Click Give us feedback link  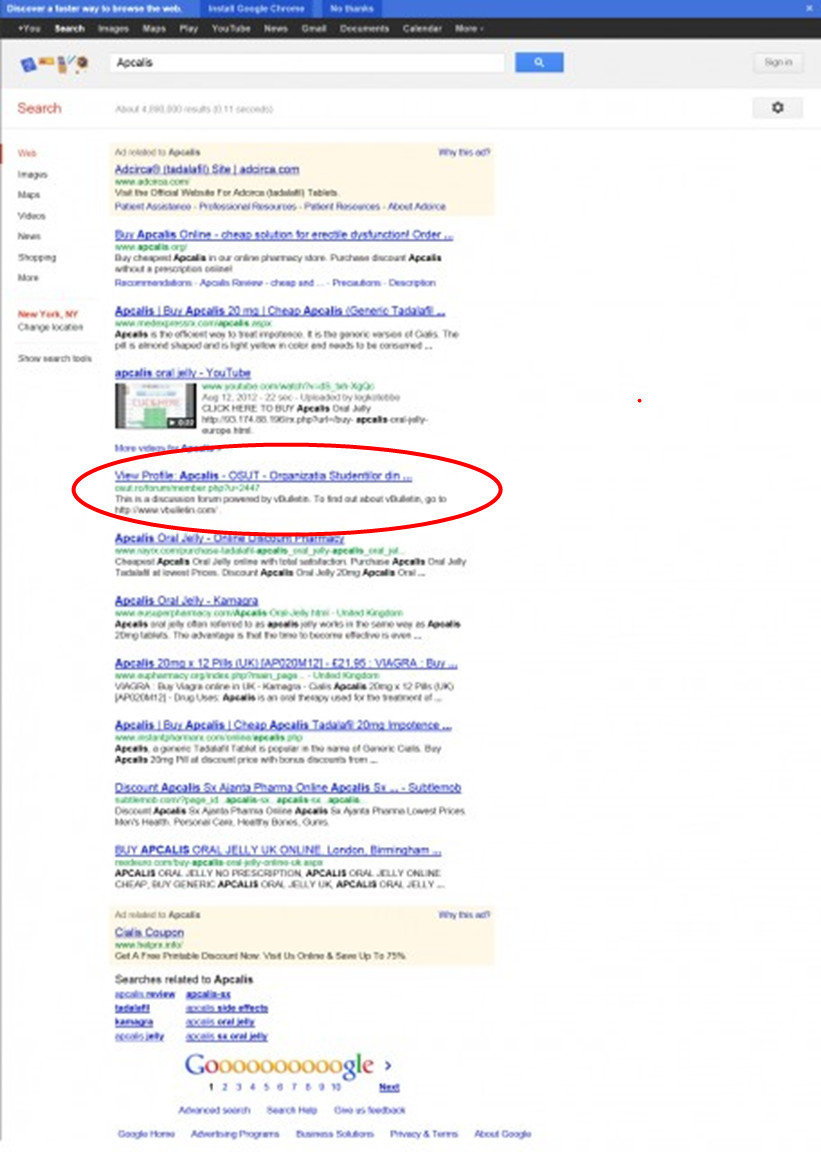[370, 1110]
